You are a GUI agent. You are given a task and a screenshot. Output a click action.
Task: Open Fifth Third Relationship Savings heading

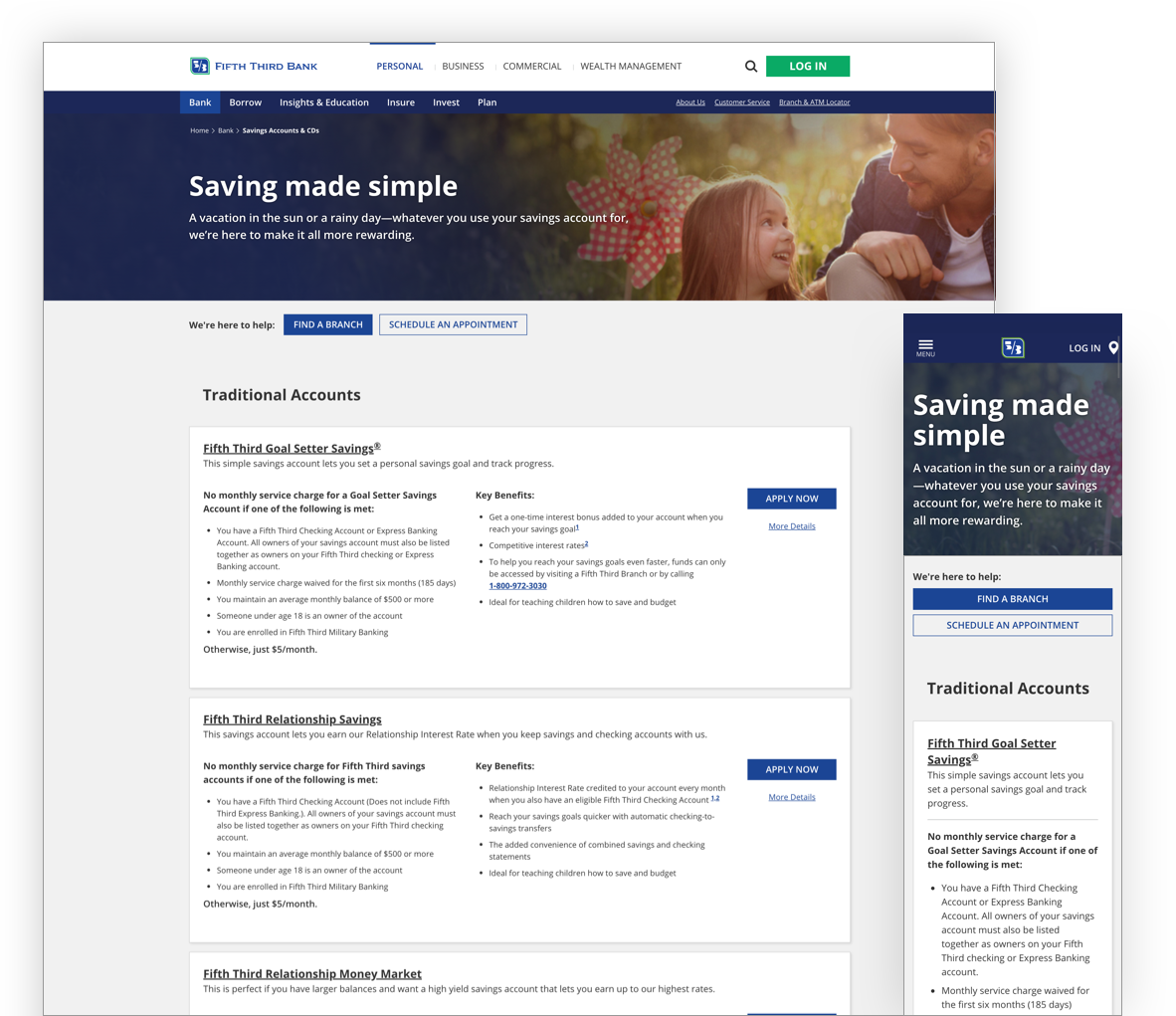[292, 718]
